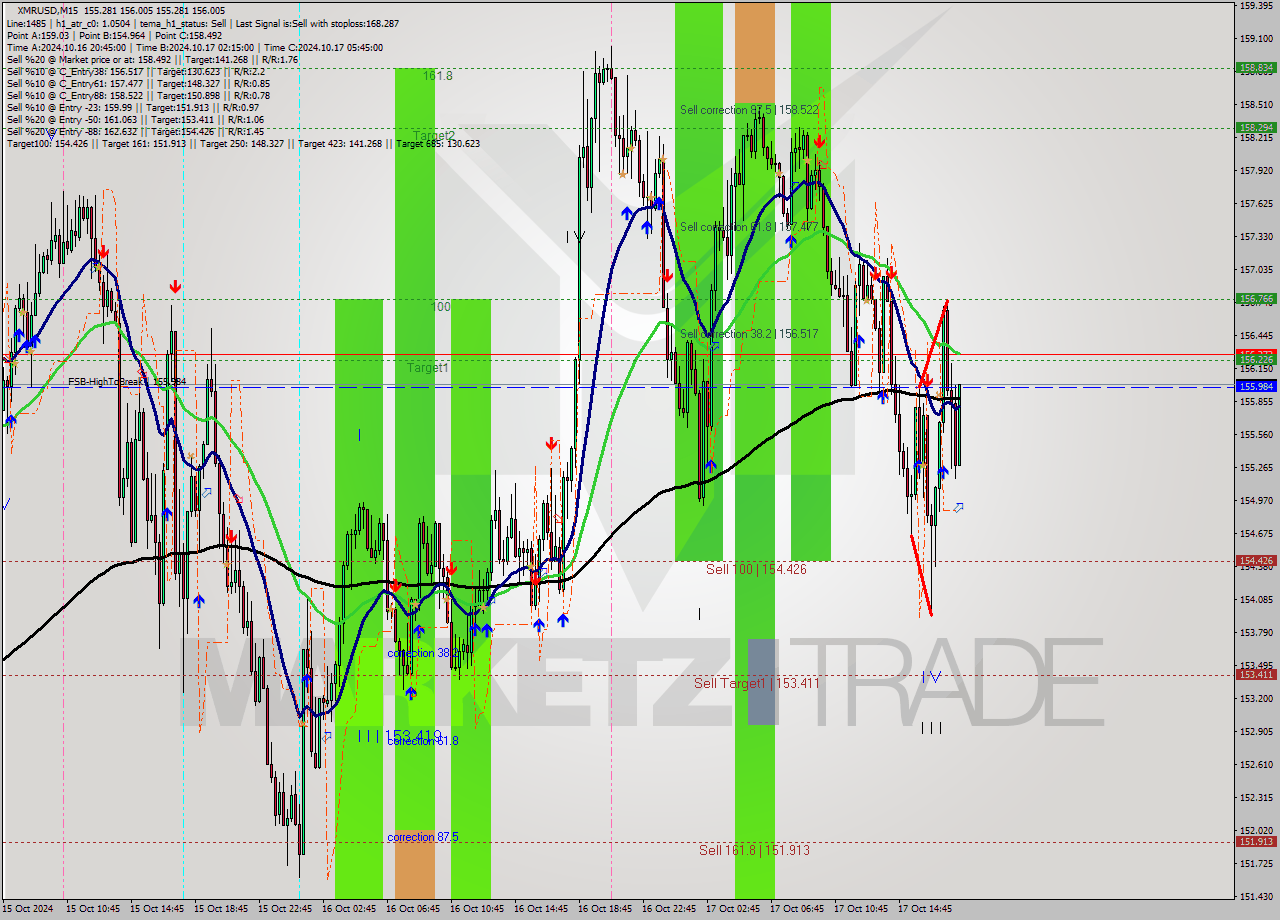Click the 'Target2' label on the chart
Viewport: 1280px width, 920px height.
pos(434,135)
